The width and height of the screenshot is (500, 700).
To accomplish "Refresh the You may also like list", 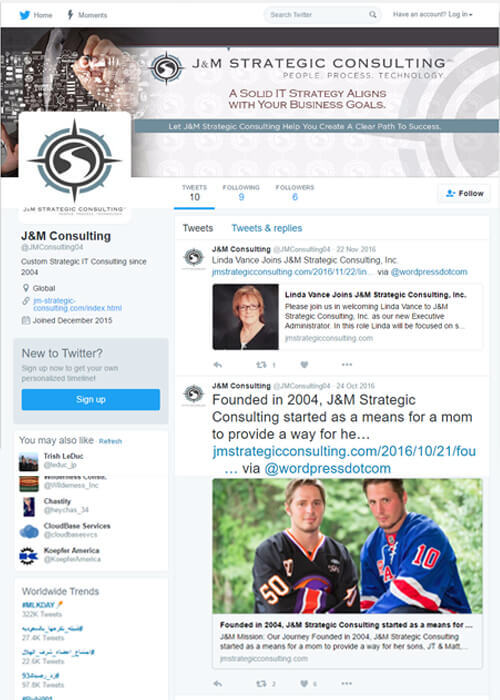I will click(x=110, y=441).
